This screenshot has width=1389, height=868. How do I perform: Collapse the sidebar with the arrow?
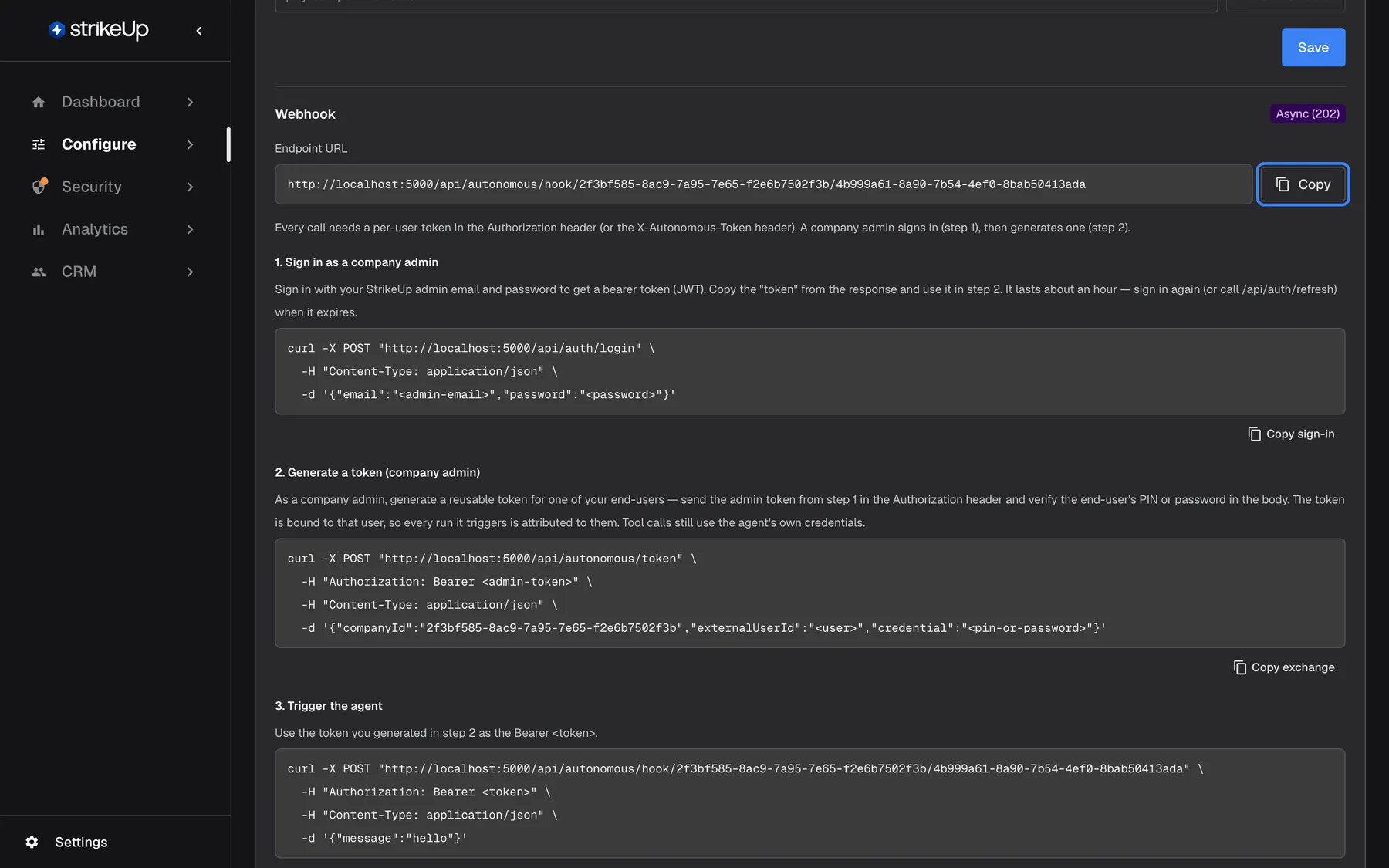pos(198,31)
